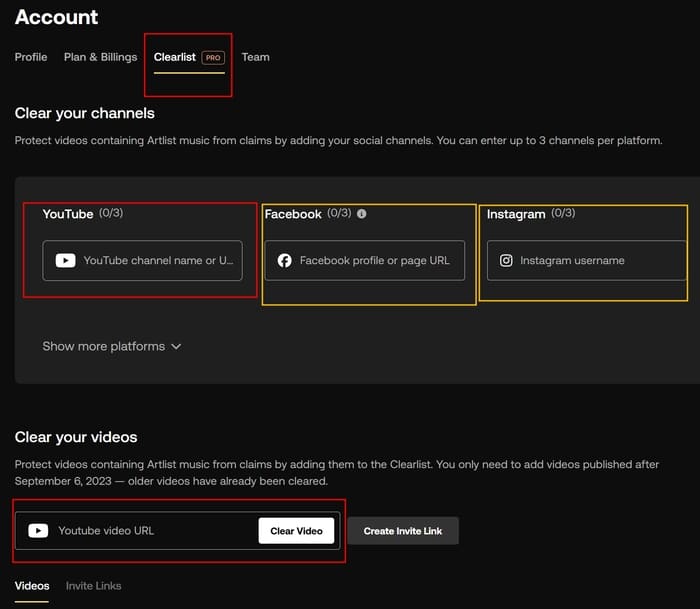Select the Videos tab
Viewport: 700px width, 609px height.
pos(32,586)
